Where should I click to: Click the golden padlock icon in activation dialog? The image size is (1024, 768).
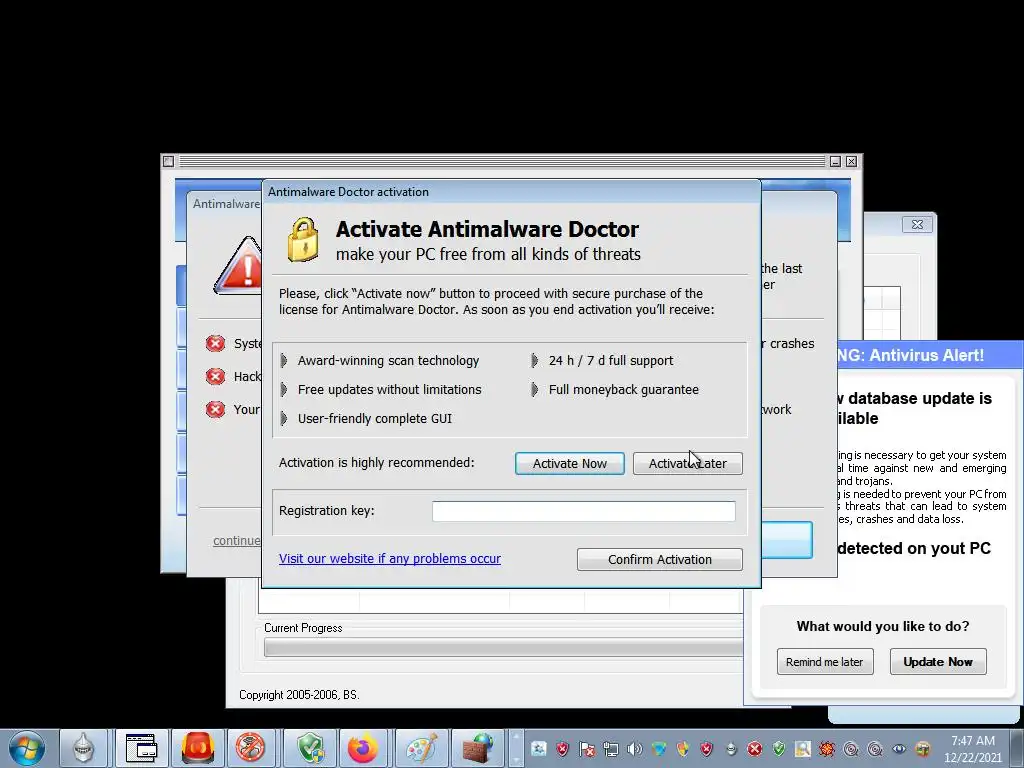pyautogui.click(x=303, y=240)
